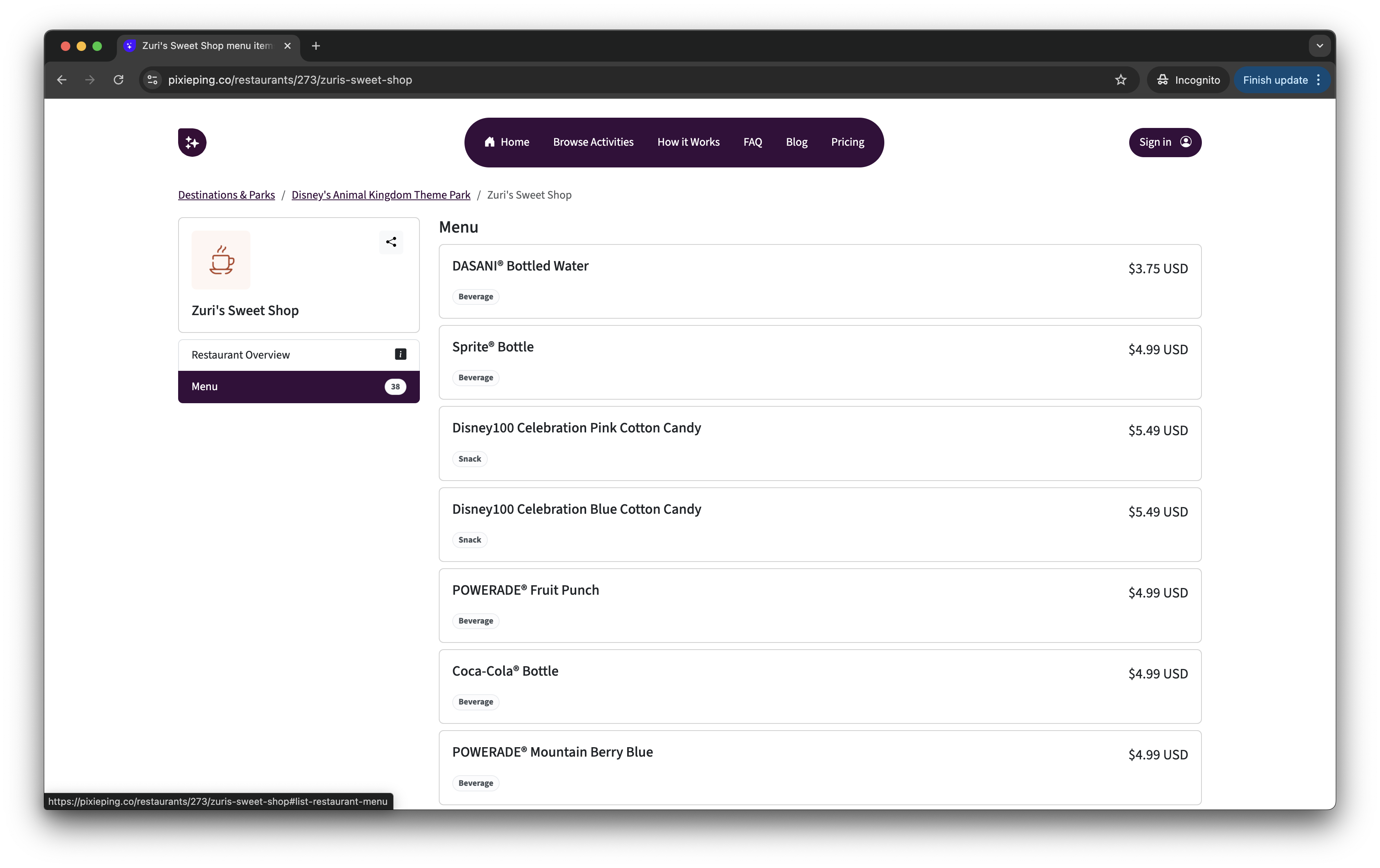Click Zuri's Sweet Shop breadcrumb text

click(529, 195)
